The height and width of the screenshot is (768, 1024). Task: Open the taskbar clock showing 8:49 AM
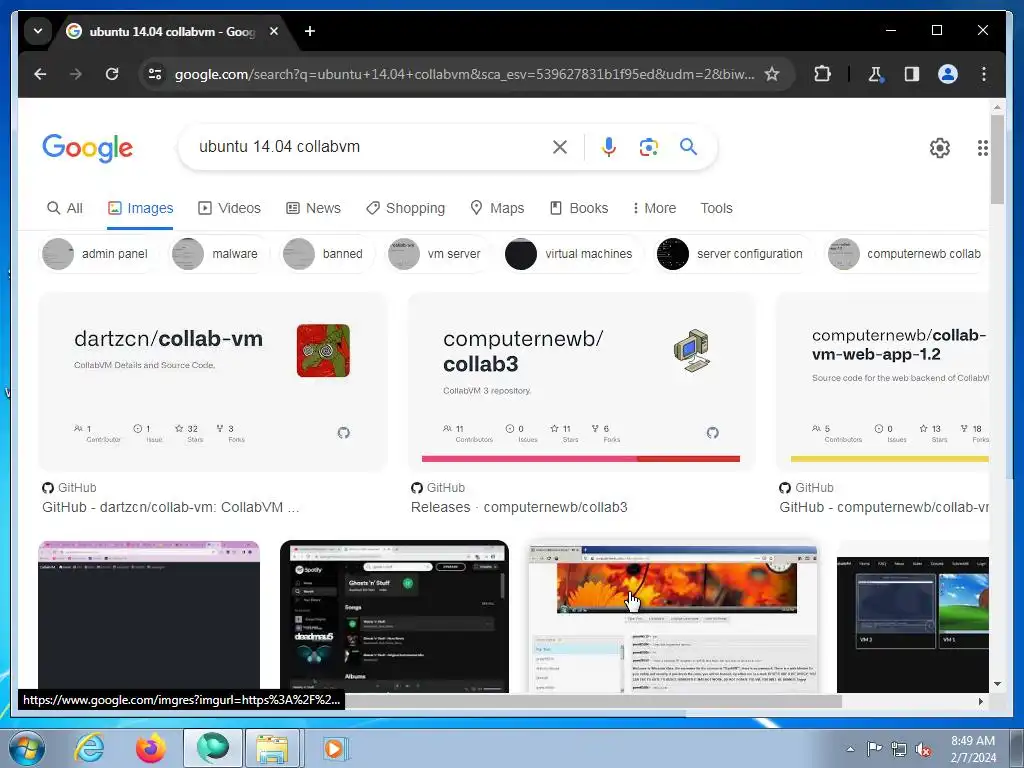(x=973, y=749)
